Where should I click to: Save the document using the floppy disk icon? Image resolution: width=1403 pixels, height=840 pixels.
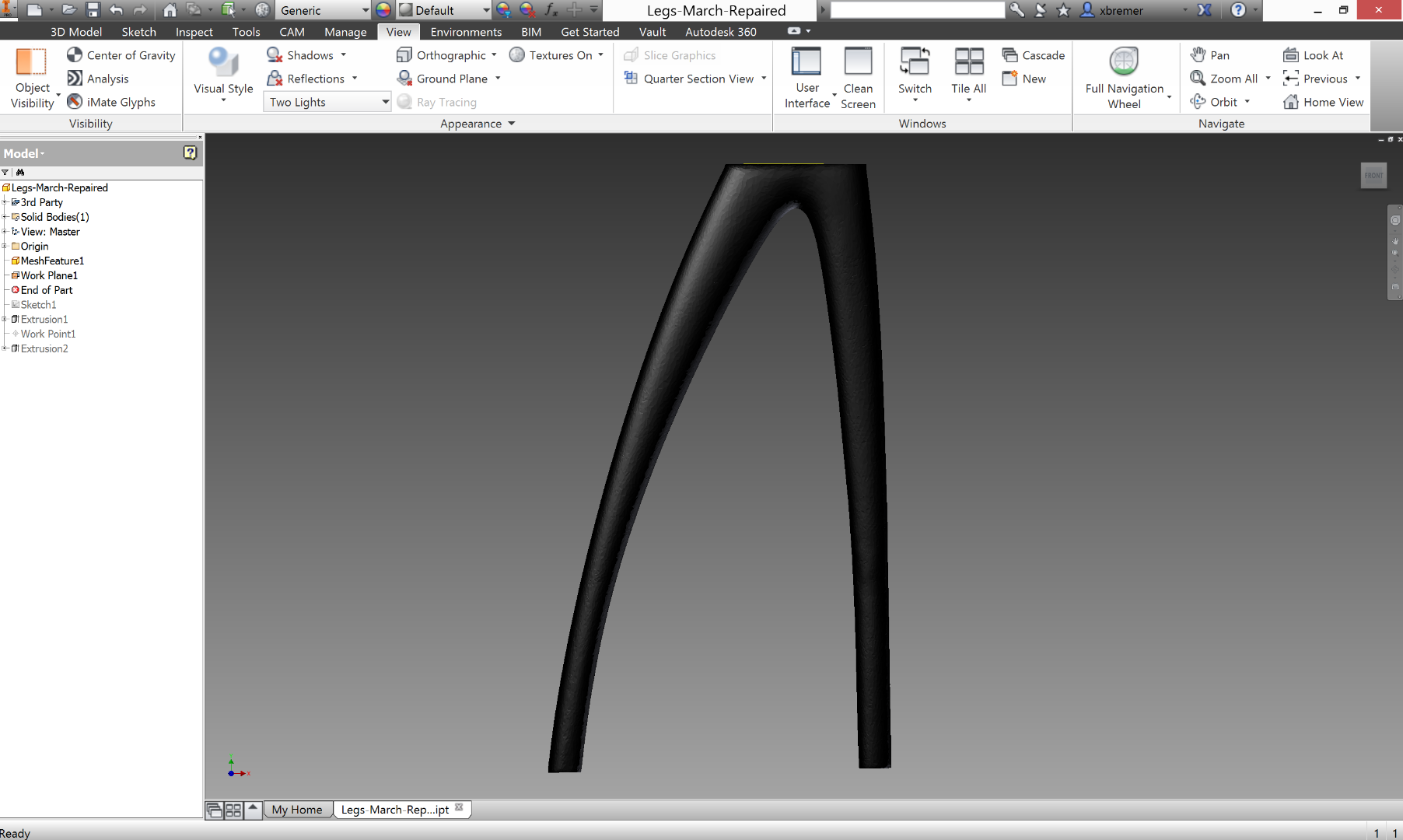click(x=93, y=10)
